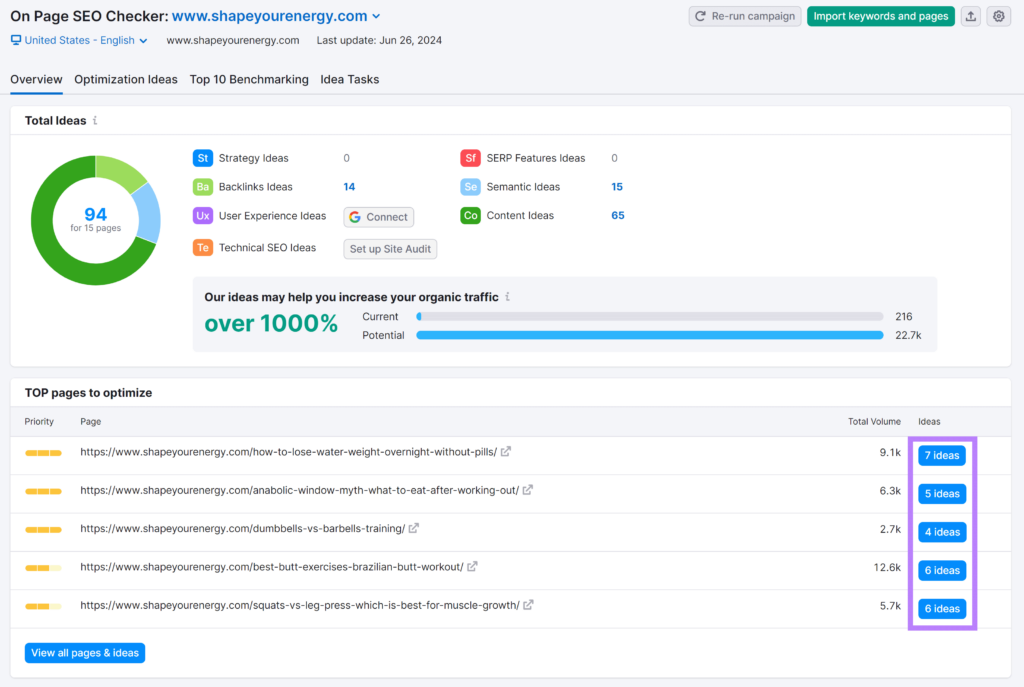This screenshot has width=1024, height=687.
Task: Open squats-vs-leg-press page external link icon
Action: click(528, 605)
